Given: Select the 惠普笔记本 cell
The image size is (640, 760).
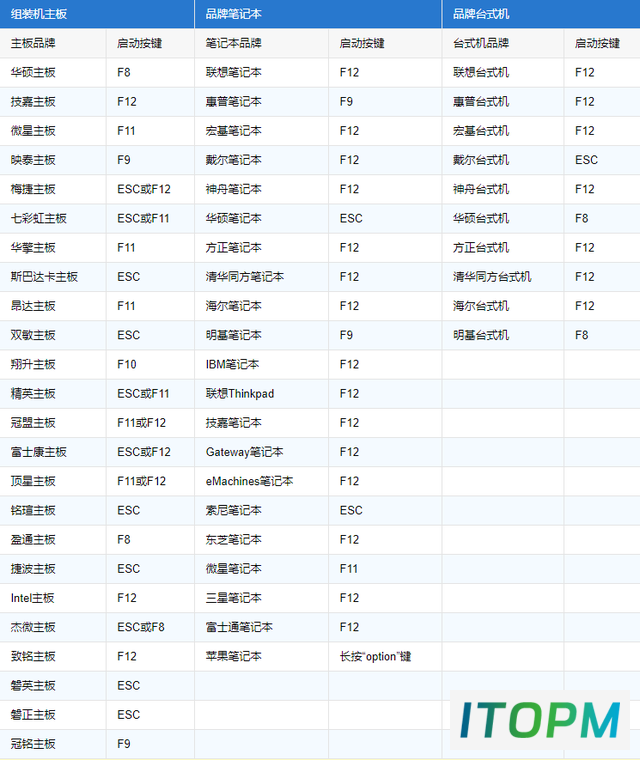Looking at the screenshot, I should pos(261,102).
